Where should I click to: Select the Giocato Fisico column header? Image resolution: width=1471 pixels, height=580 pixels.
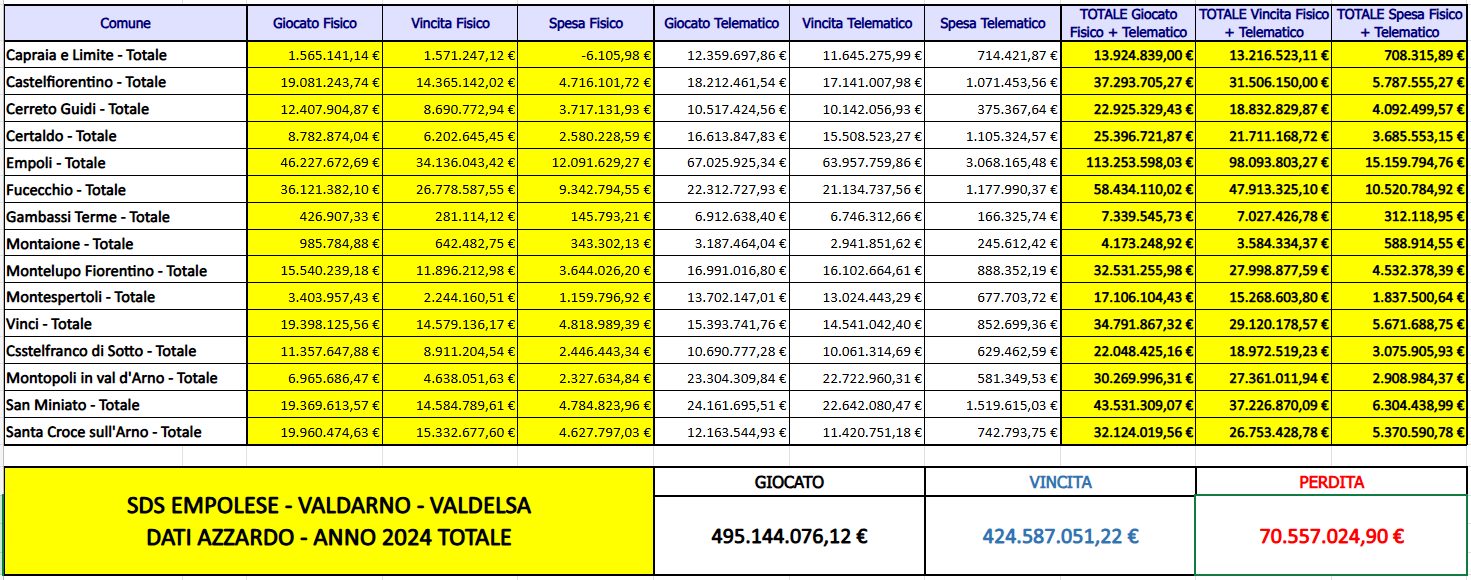click(x=315, y=23)
